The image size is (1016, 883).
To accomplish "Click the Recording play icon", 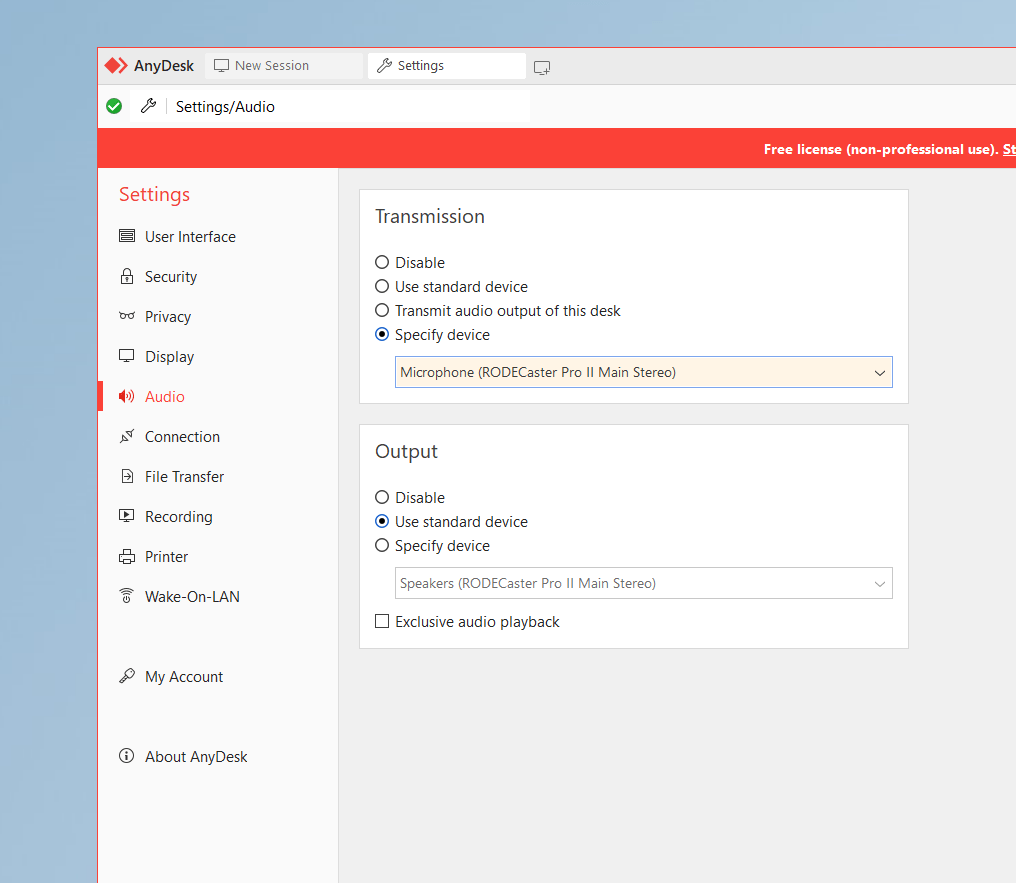I will (127, 516).
